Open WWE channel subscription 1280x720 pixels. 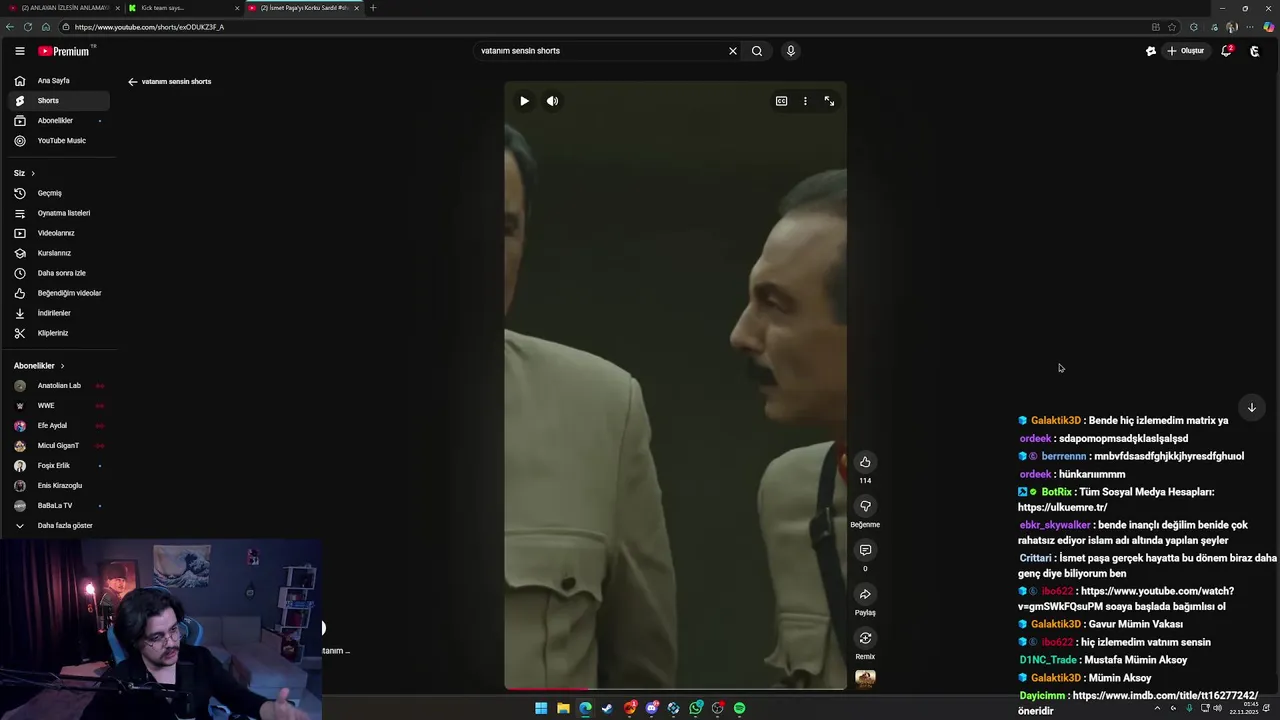tap(60, 406)
